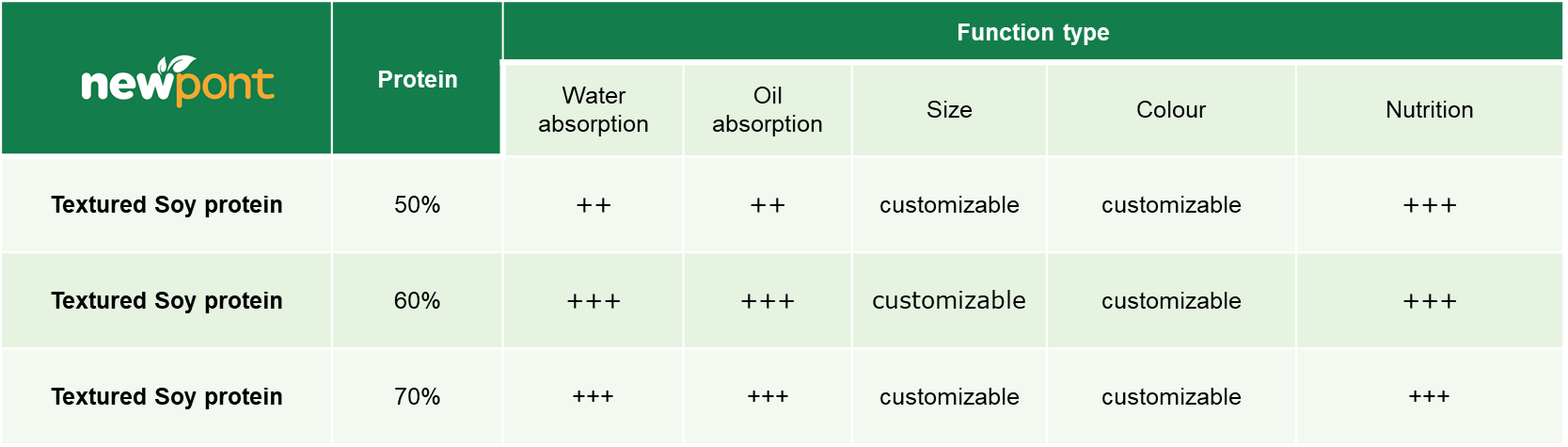This screenshot has height=447, width=1568.
Task: Select Colour customizable cell in 70% row
Action: coord(1171,397)
